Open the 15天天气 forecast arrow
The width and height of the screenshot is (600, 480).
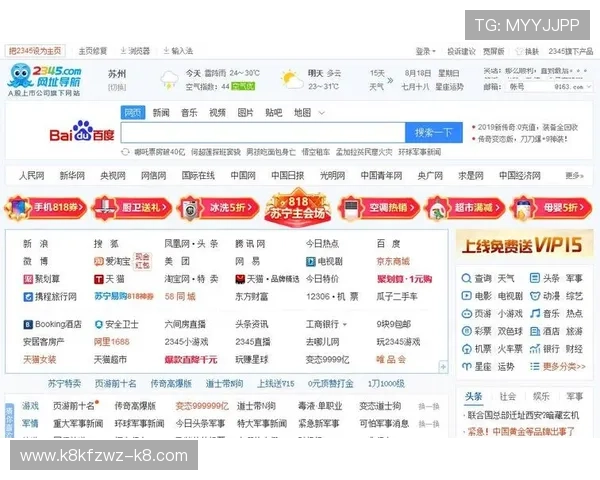[x=390, y=80]
